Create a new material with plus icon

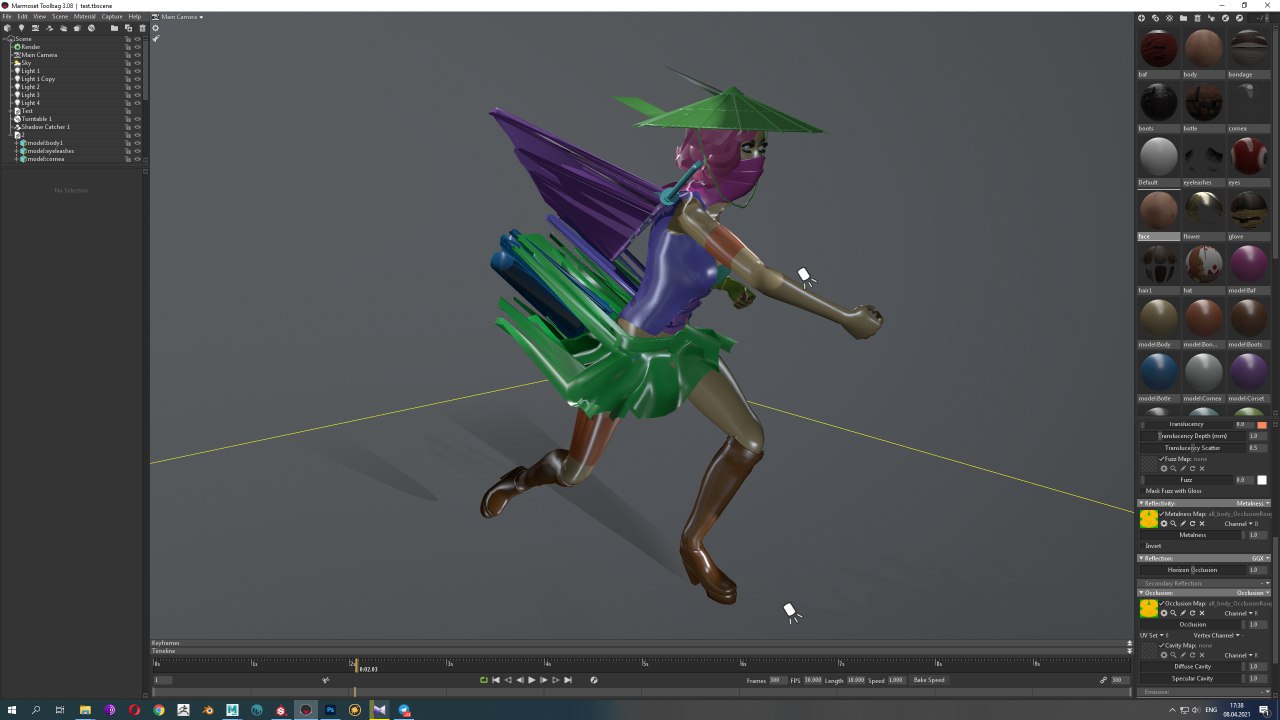[x=1141, y=18]
